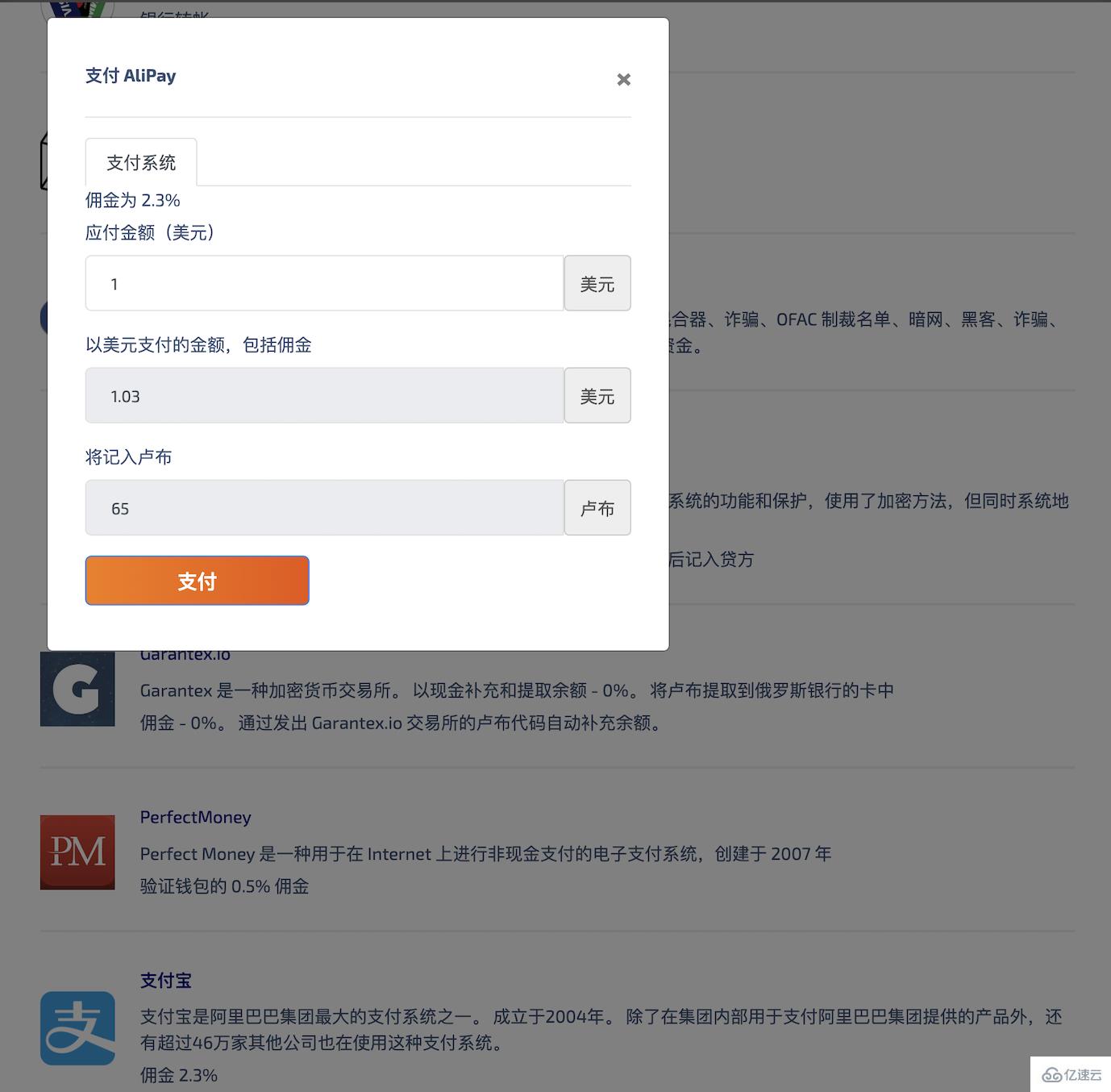Click the Alipay 支付宝 logo icon
1111x1092 pixels.
point(77,1028)
